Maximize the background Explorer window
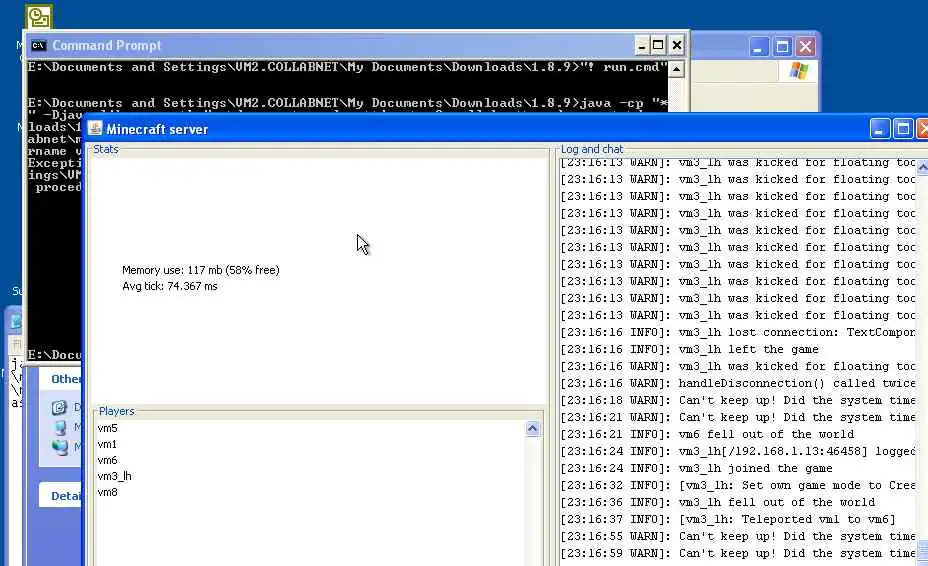Screen dimensions: 928x566 tap(782, 47)
